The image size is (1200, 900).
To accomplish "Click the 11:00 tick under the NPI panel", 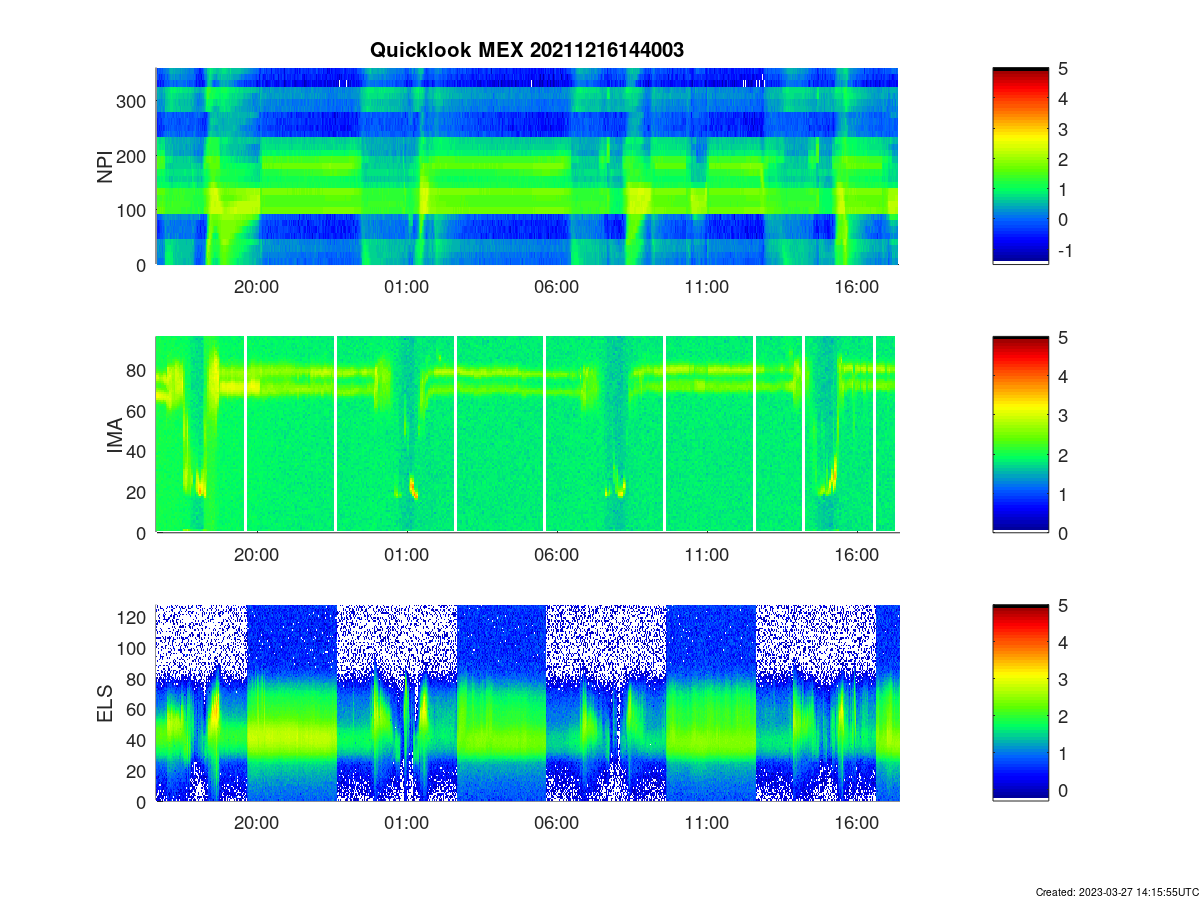I will coord(706,286).
